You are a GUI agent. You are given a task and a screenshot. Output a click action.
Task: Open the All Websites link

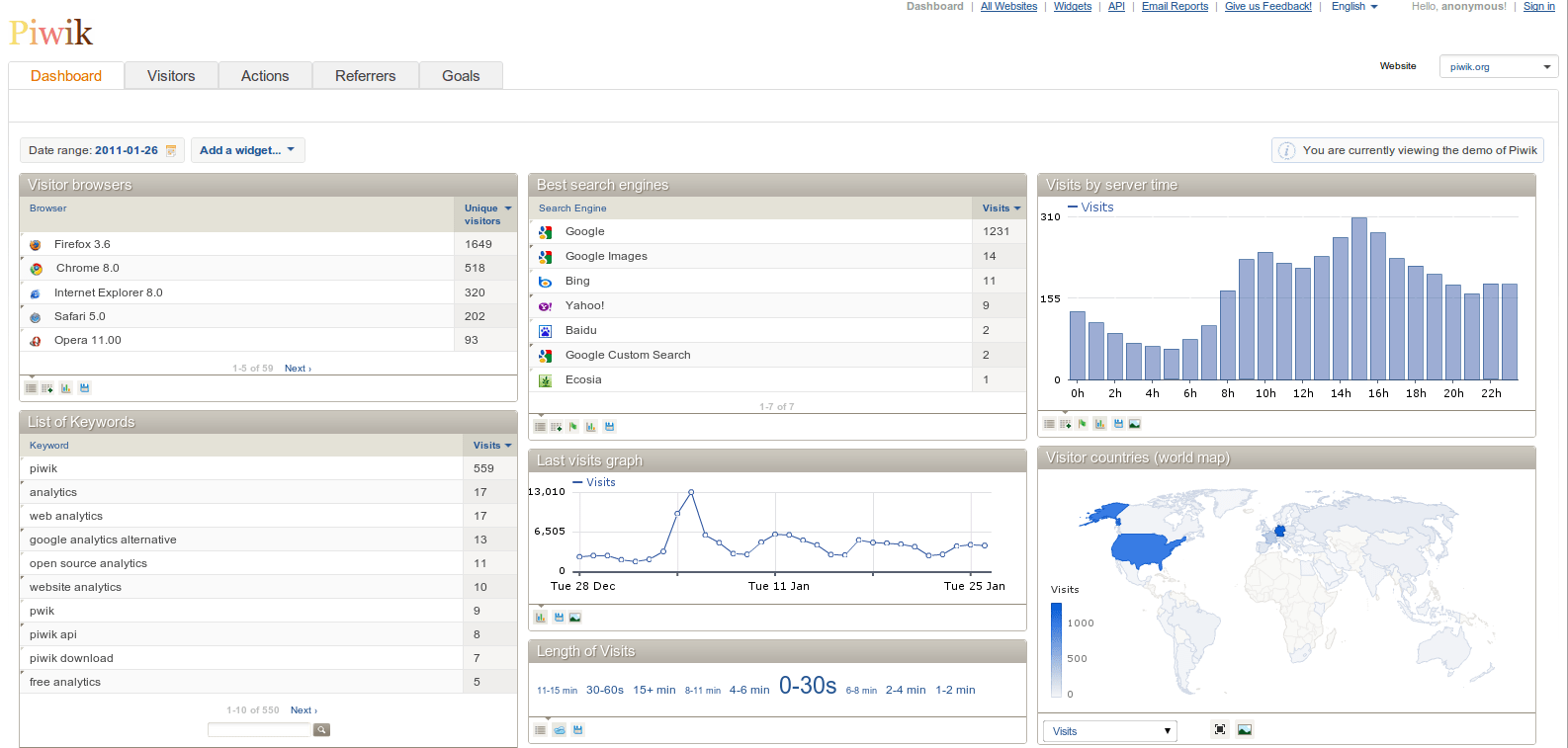1008,7
